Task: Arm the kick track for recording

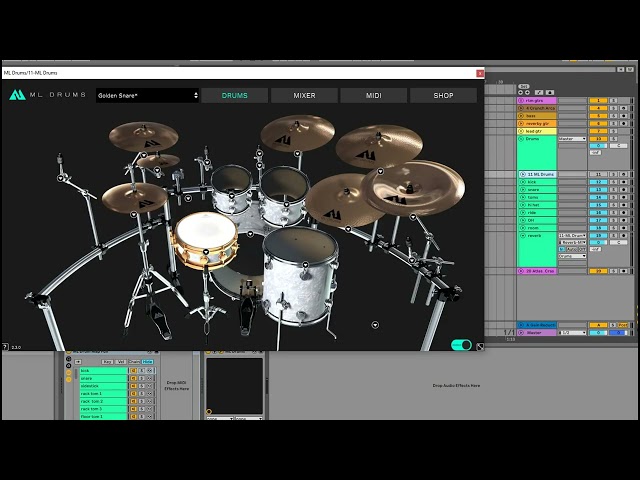Action: (623, 182)
